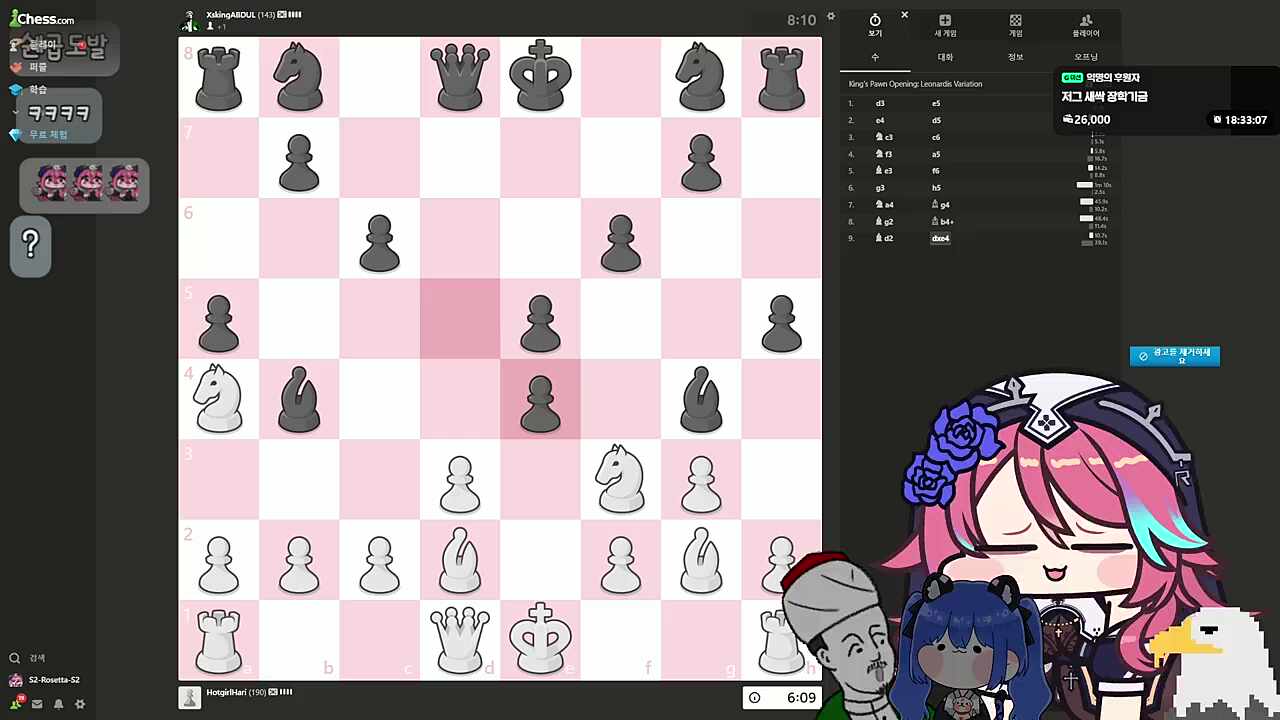Click XskingABDUL's avatar thumbnail

189,20
